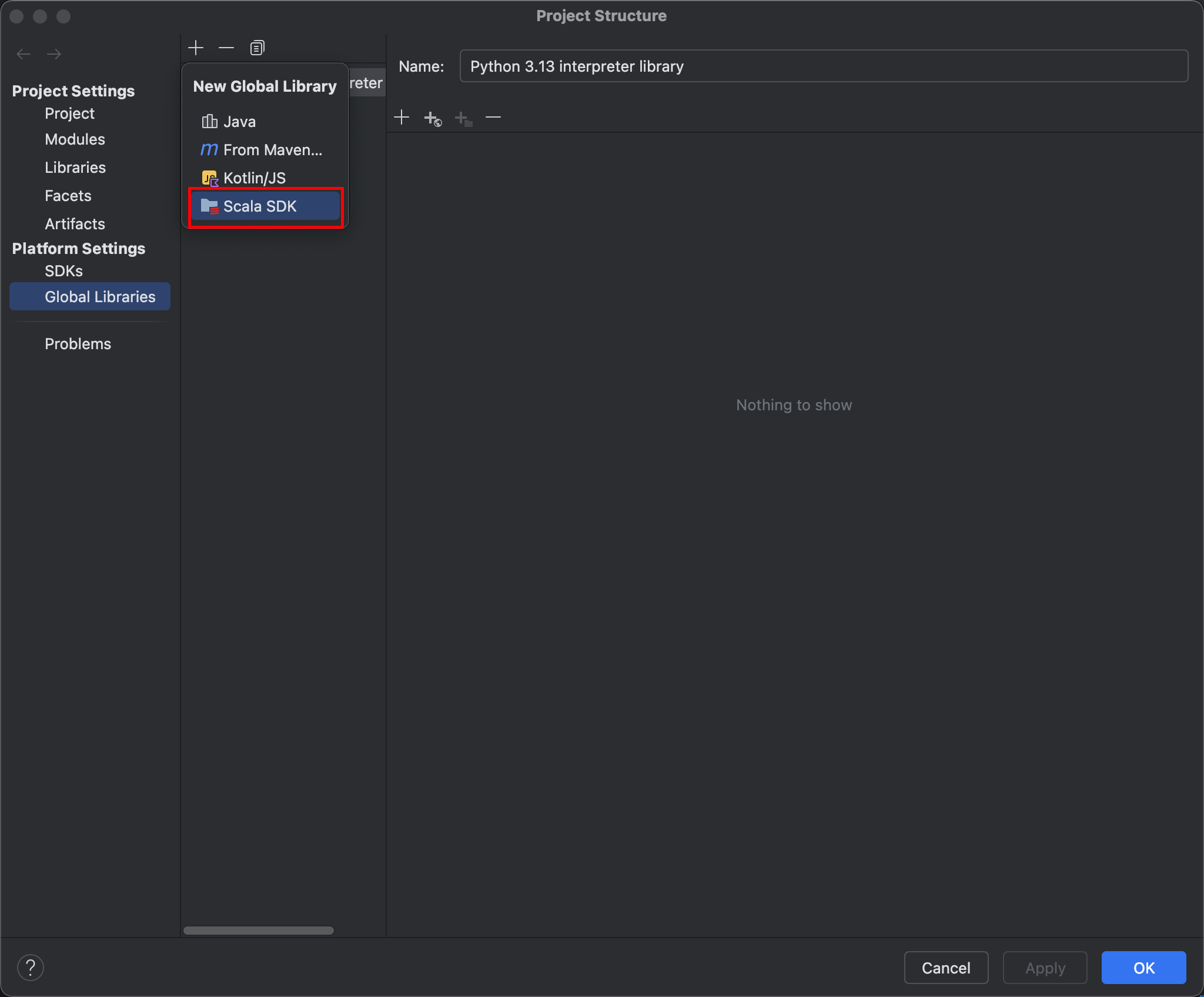The width and height of the screenshot is (1204, 997).
Task: Confirm with the OK button
Action: pyautogui.click(x=1143, y=968)
